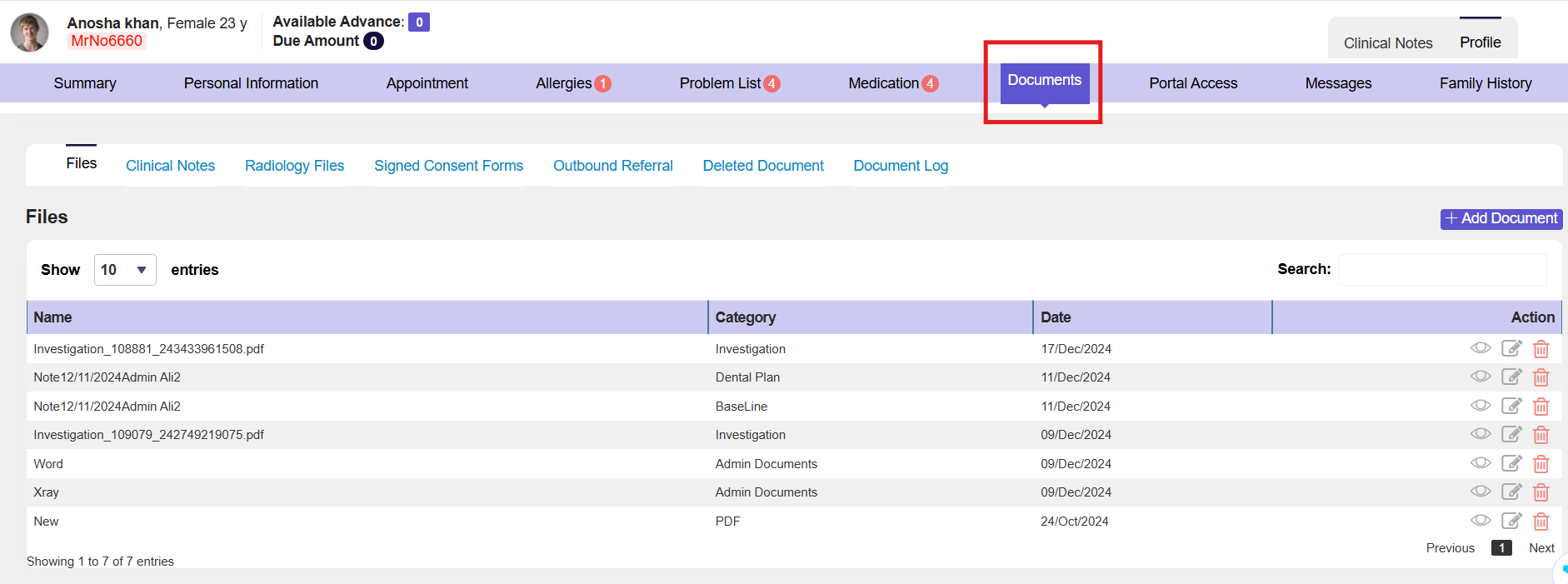View the Investigation_108881 PDF with eye icon

tap(1480, 348)
